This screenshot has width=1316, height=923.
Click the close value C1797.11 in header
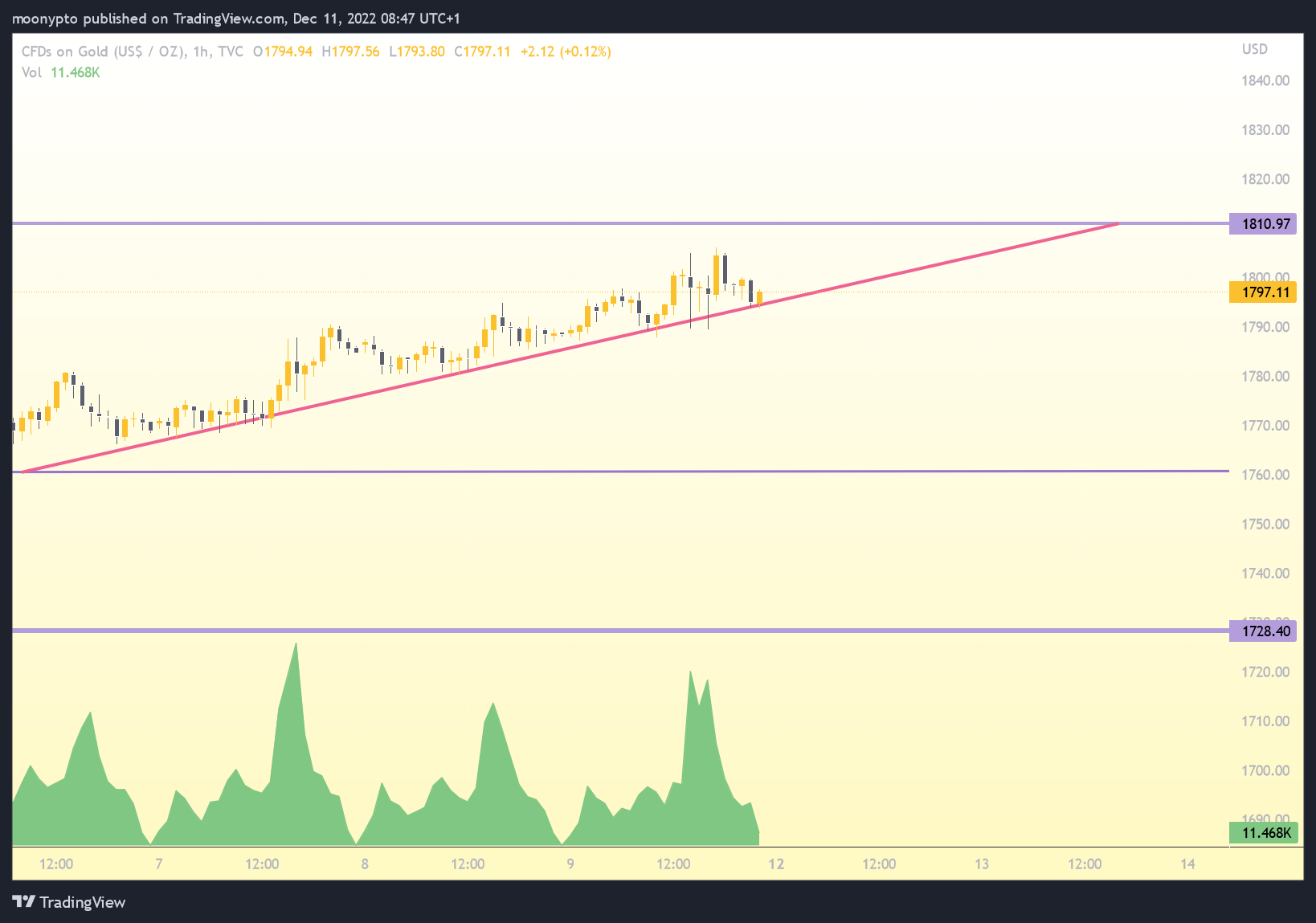coord(483,51)
